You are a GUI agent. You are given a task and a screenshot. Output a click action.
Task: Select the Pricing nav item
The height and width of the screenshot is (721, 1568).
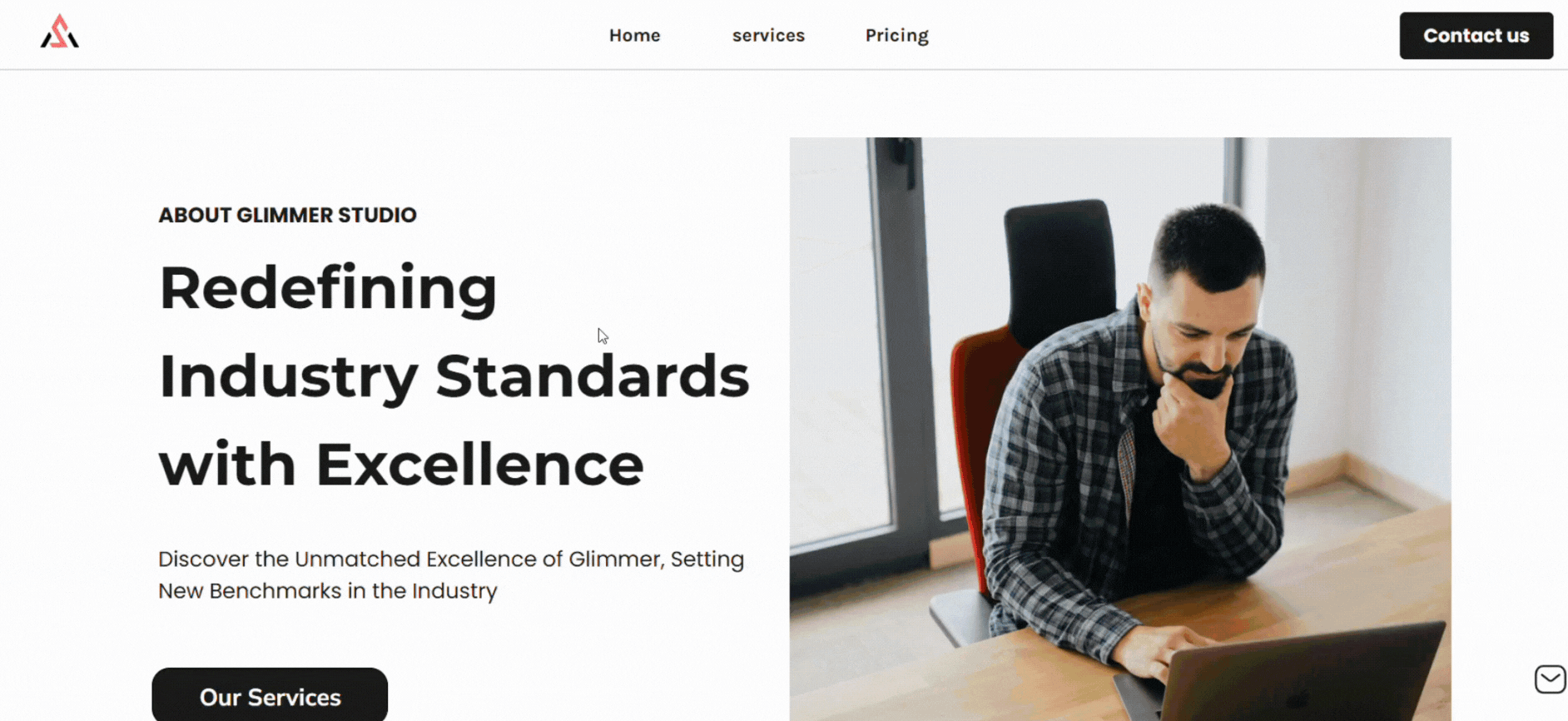[896, 36]
